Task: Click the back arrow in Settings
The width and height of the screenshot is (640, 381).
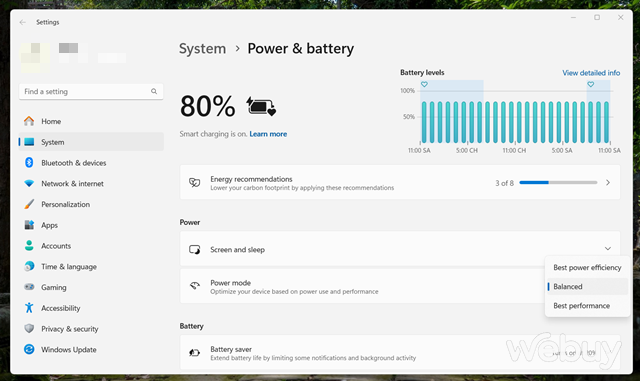Action: tap(22, 22)
